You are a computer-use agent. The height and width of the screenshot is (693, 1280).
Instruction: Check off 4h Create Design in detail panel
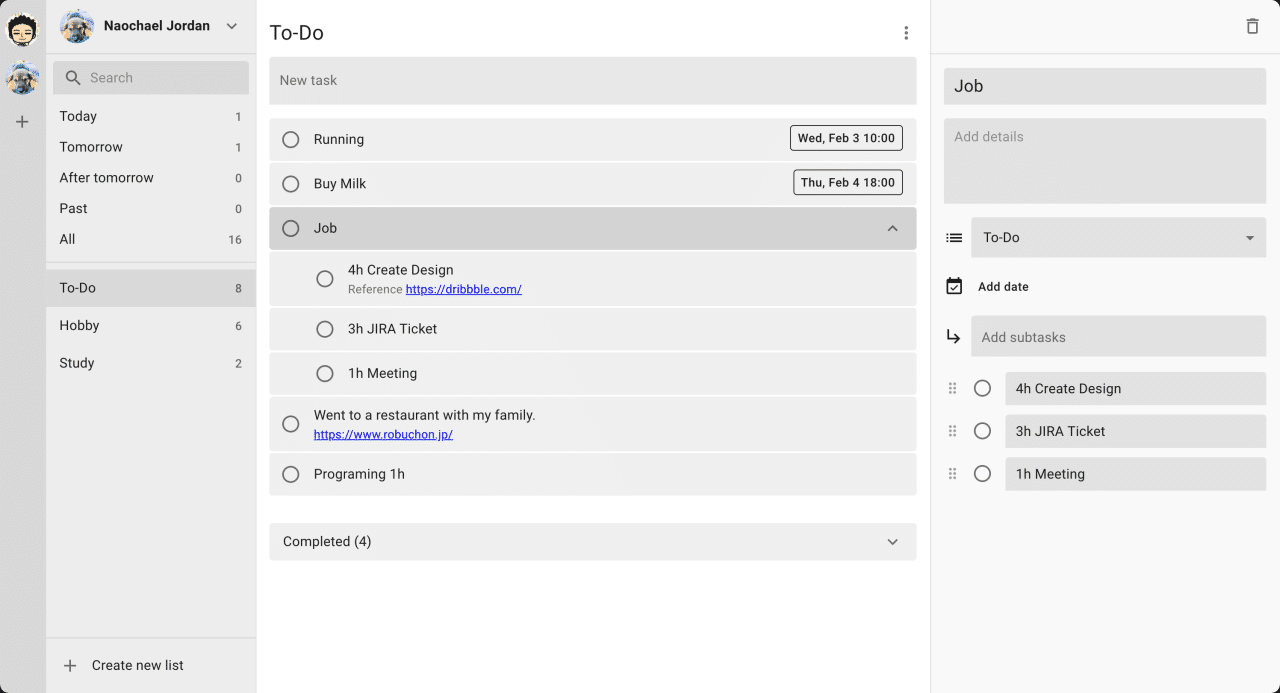pyautogui.click(x=983, y=388)
